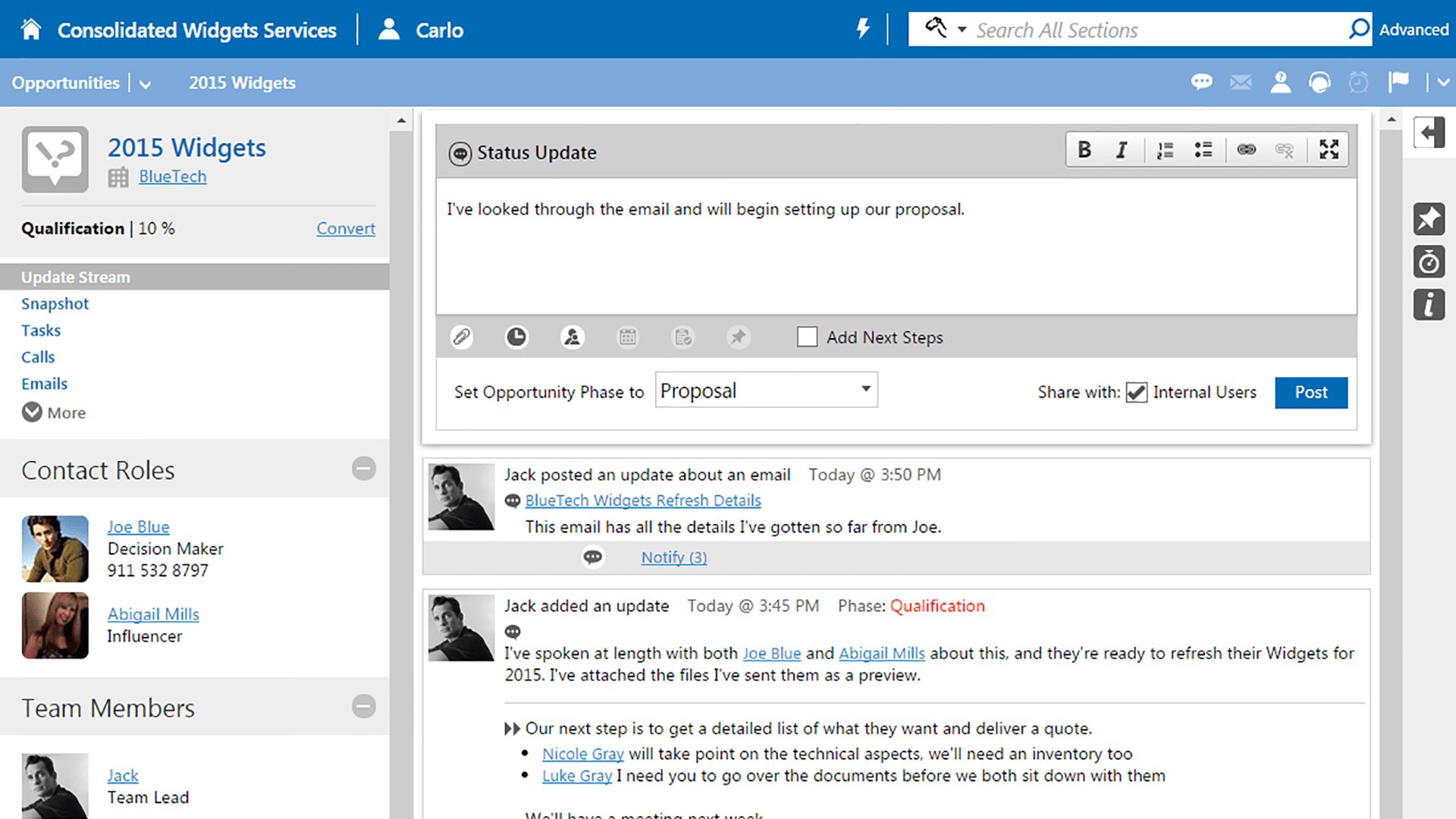Click the Italic formatting icon
The width and height of the screenshot is (1456, 819).
pos(1122,149)
